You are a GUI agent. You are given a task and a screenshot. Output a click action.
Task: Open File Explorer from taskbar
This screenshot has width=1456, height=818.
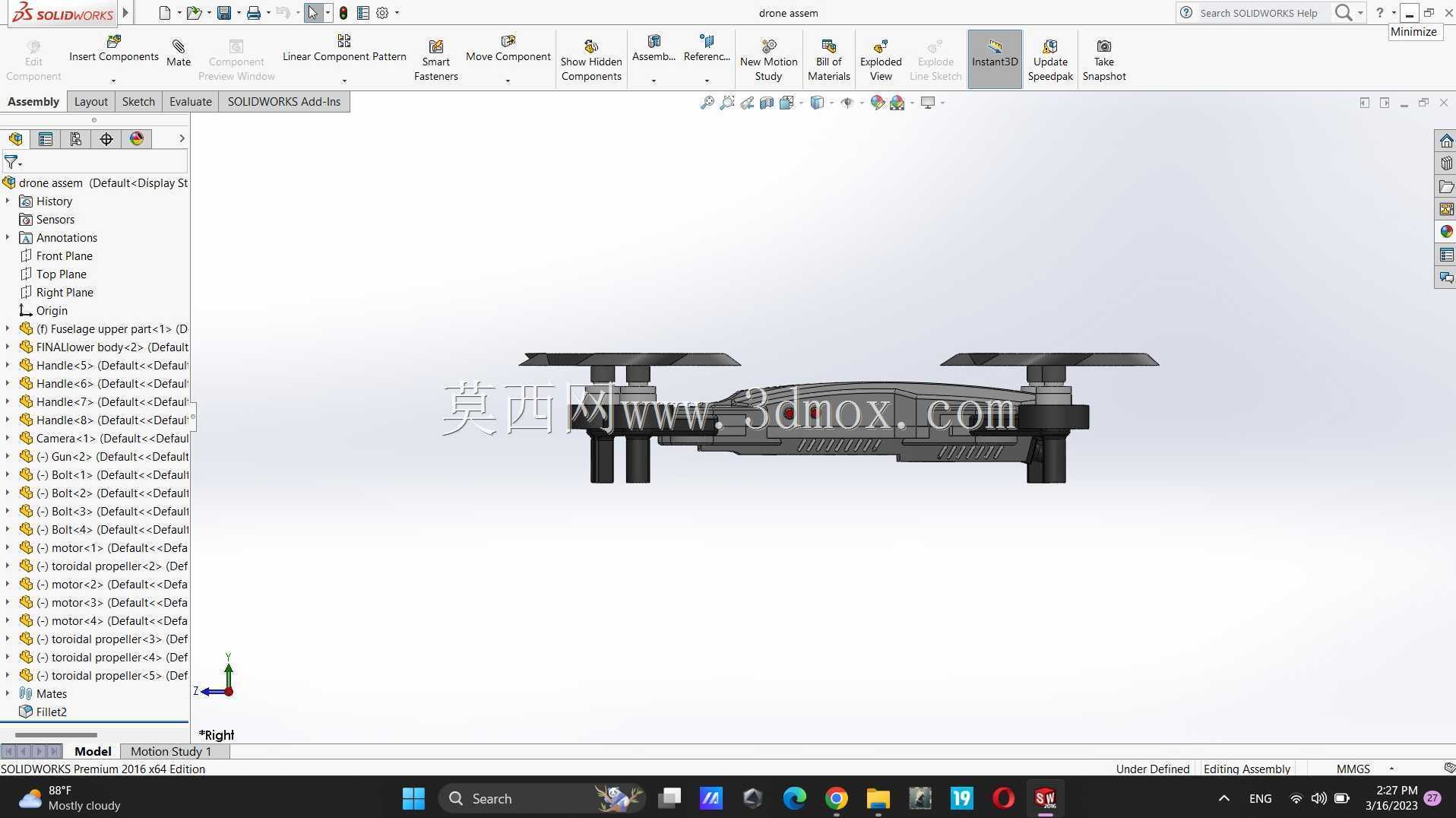[878, 798]
